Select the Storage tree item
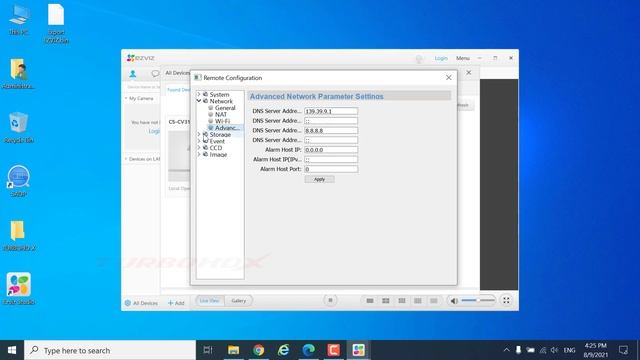Image resolution: width=640 pixels, height=360 pixels. coord(220,134)
